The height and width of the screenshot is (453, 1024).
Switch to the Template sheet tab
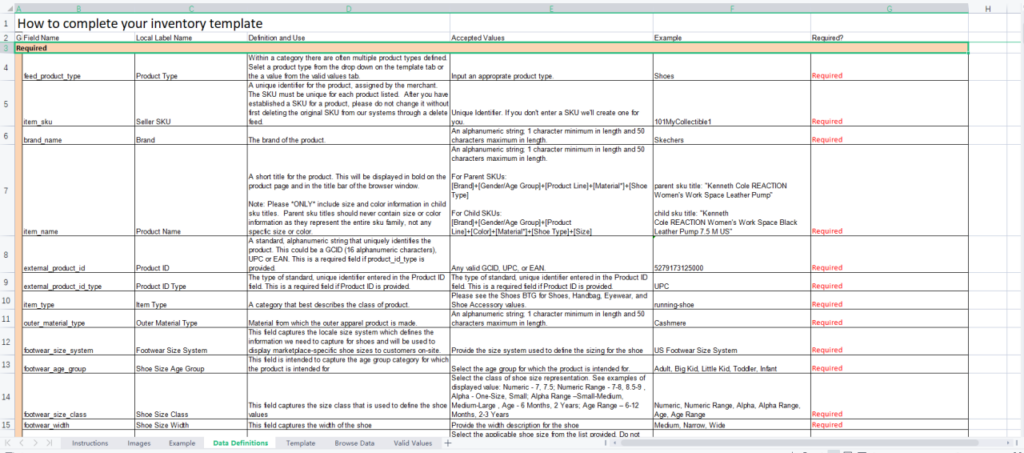tap(300, 443)
